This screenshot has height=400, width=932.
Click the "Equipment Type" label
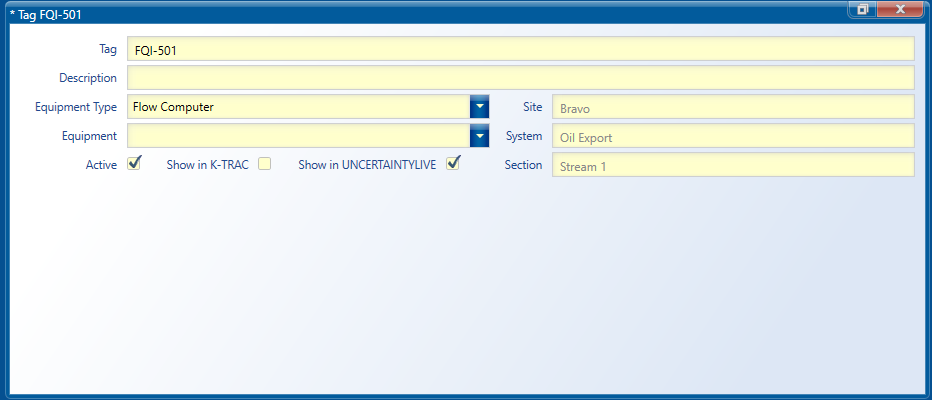pyautogui.click(x=76, y=108)
